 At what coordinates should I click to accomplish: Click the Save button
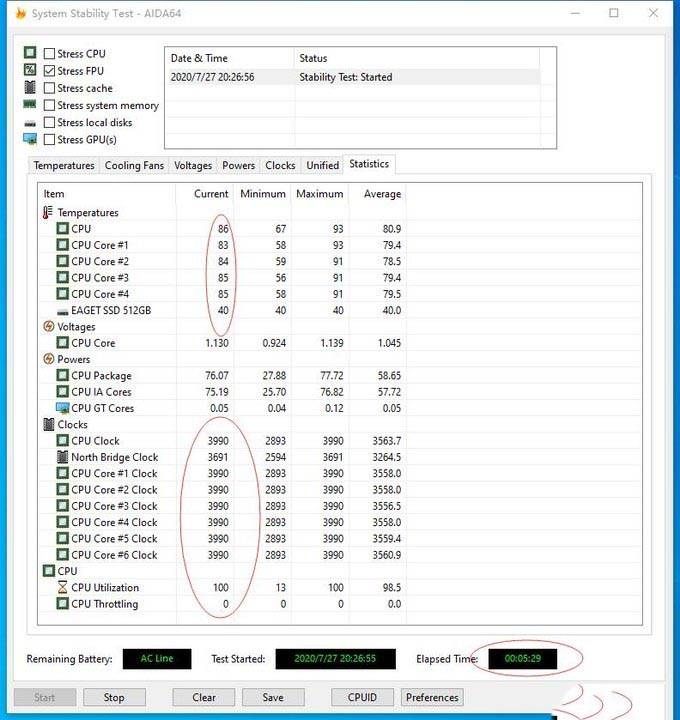(x=273, y=697)
